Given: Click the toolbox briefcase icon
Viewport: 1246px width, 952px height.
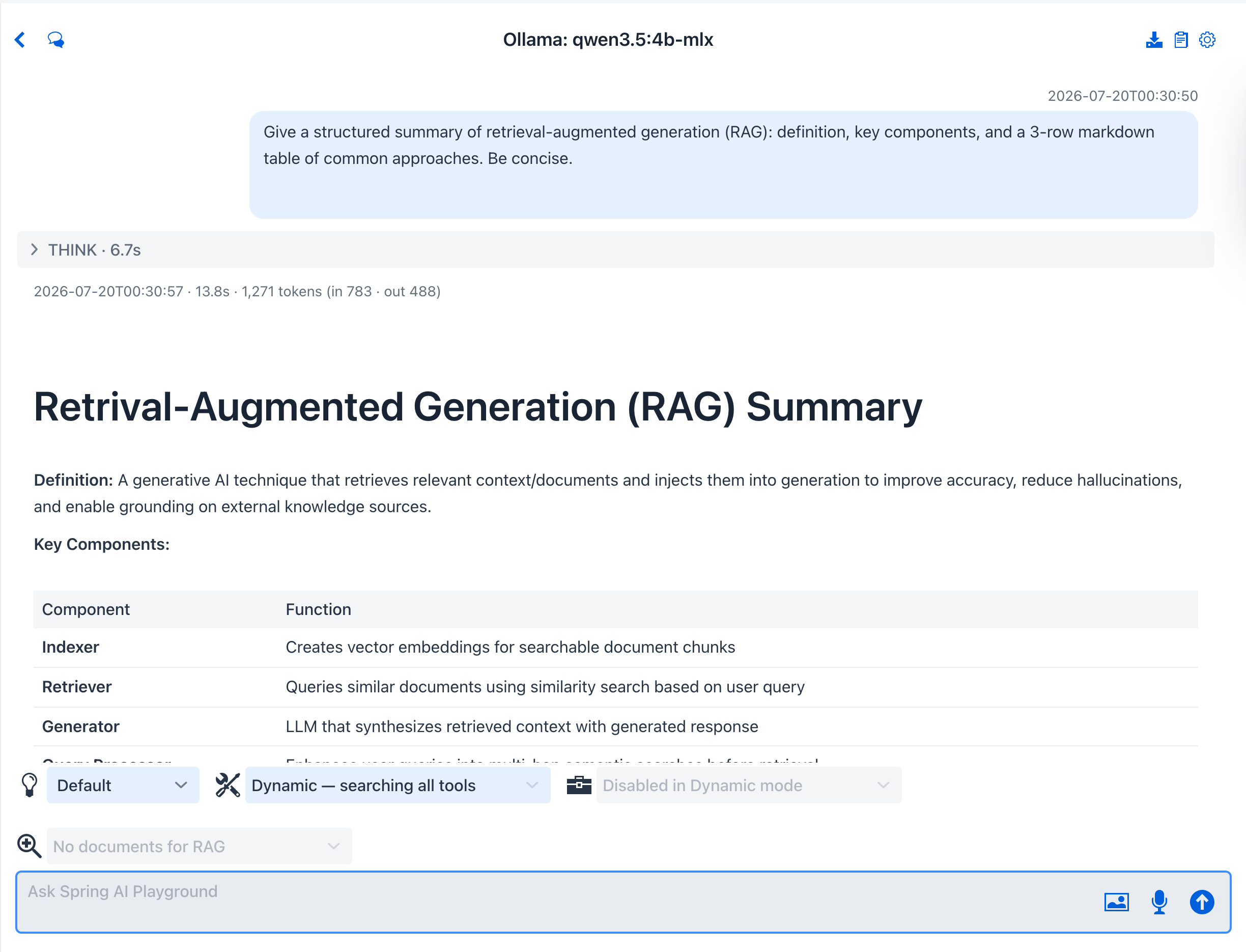Looking at the screenshot, I should (579, 785).
